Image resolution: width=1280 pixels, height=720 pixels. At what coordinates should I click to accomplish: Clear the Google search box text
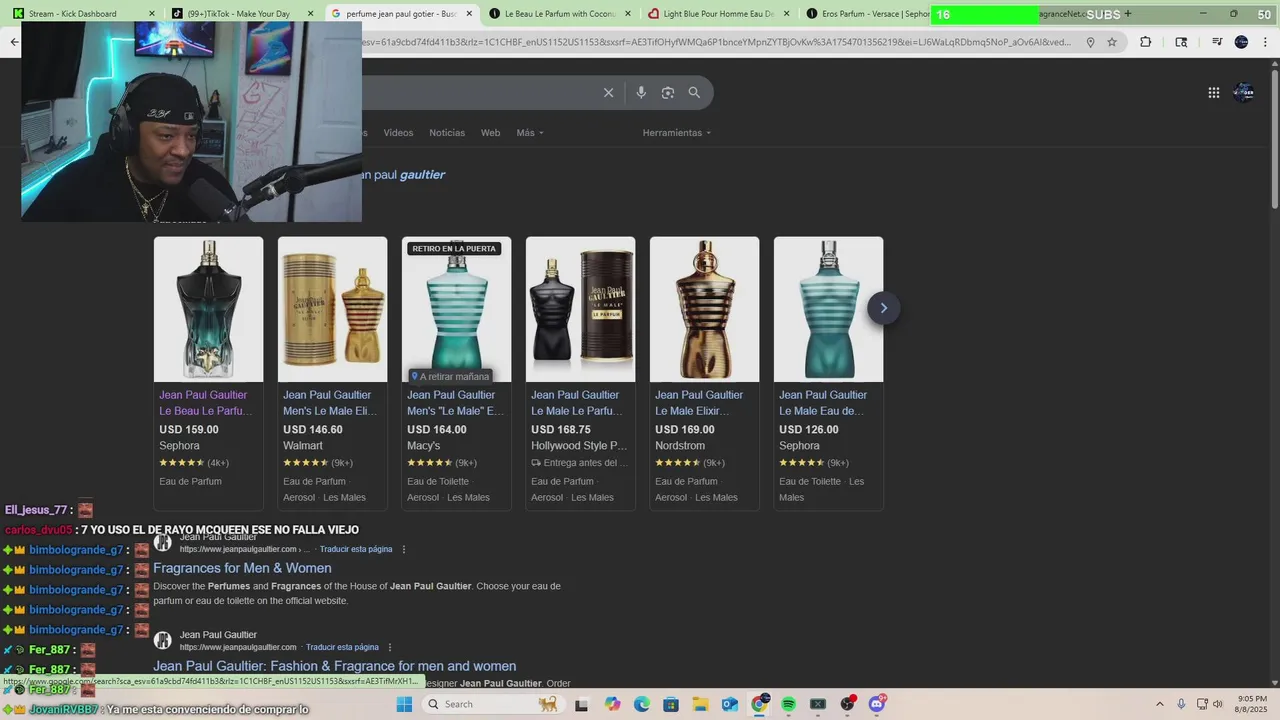608,93
